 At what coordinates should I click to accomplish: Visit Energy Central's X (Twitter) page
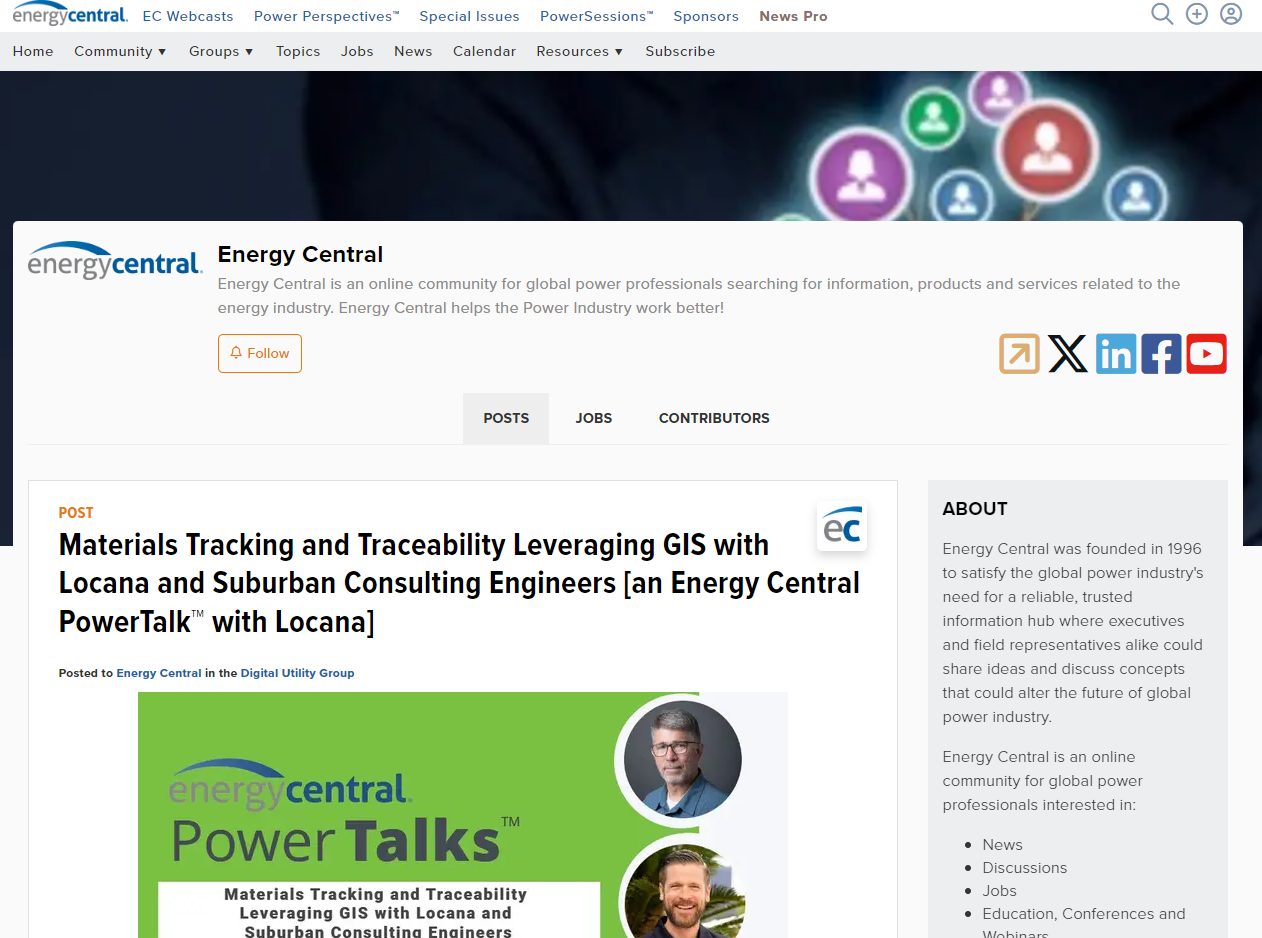[1067, 354]
